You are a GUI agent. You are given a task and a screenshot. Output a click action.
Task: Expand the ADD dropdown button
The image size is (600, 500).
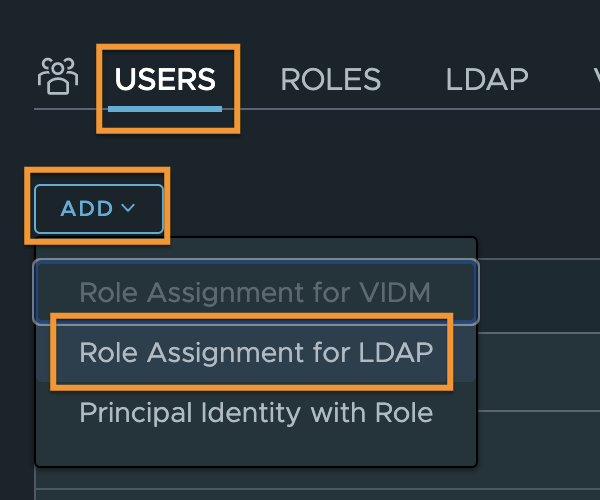coord(99,208)
